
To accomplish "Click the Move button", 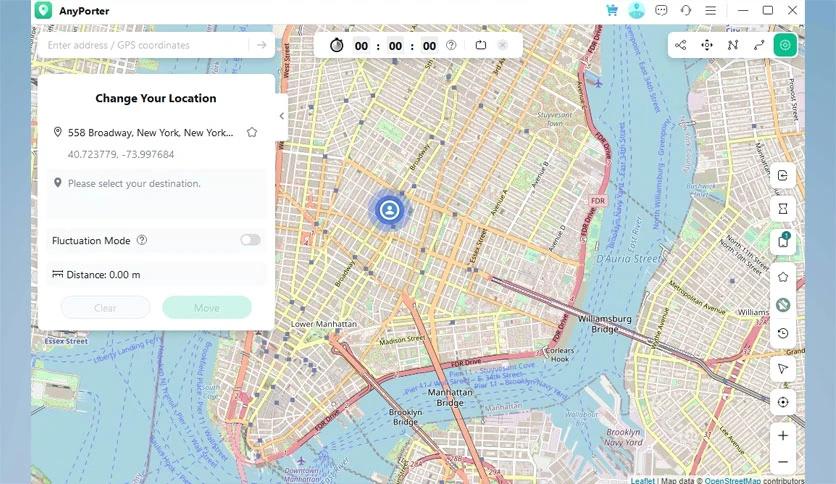I will coord(207,308).
